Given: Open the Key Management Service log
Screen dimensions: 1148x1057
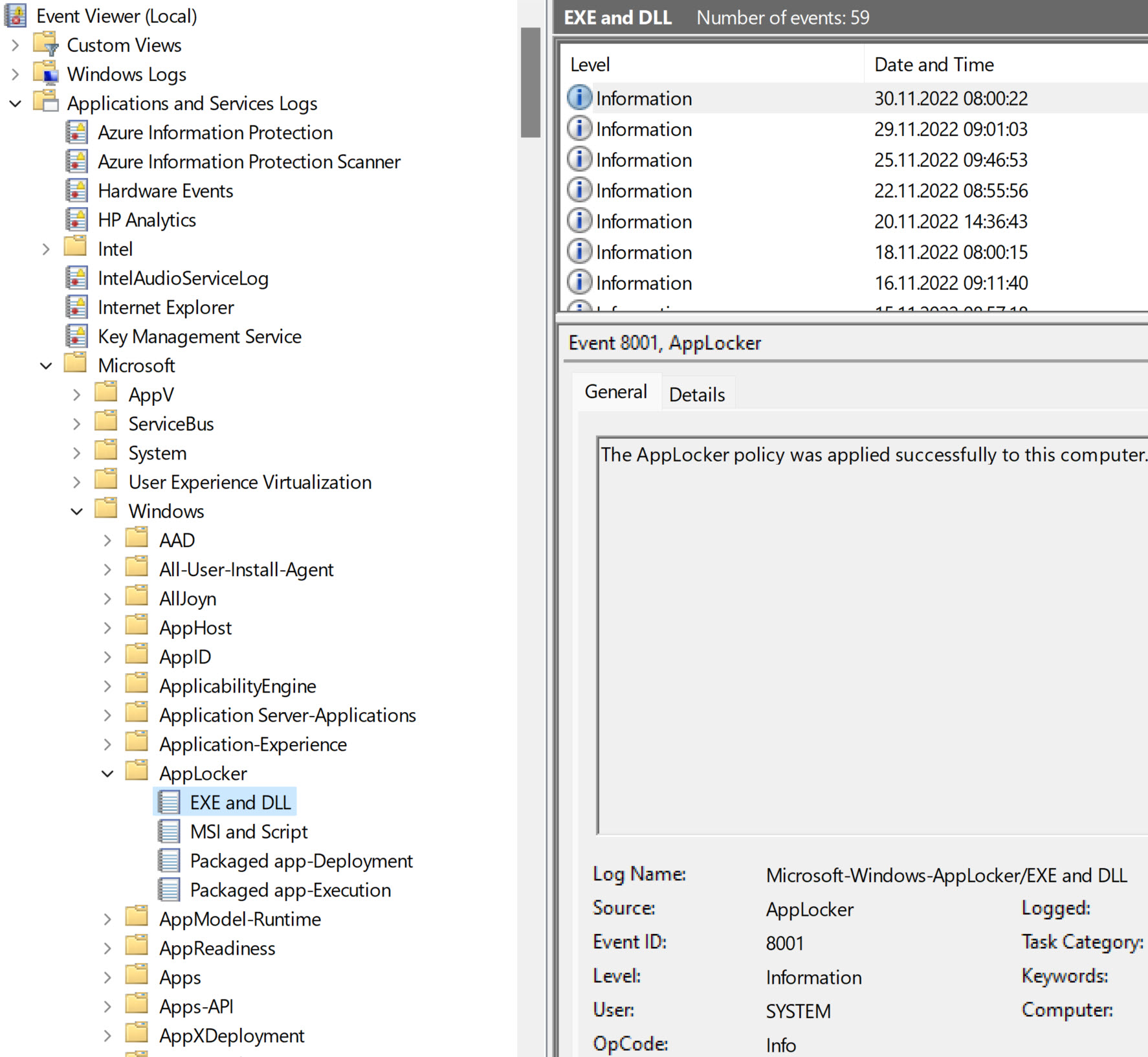Looking at the screenshot, I should pyautogui.click(x=199, y=336).
